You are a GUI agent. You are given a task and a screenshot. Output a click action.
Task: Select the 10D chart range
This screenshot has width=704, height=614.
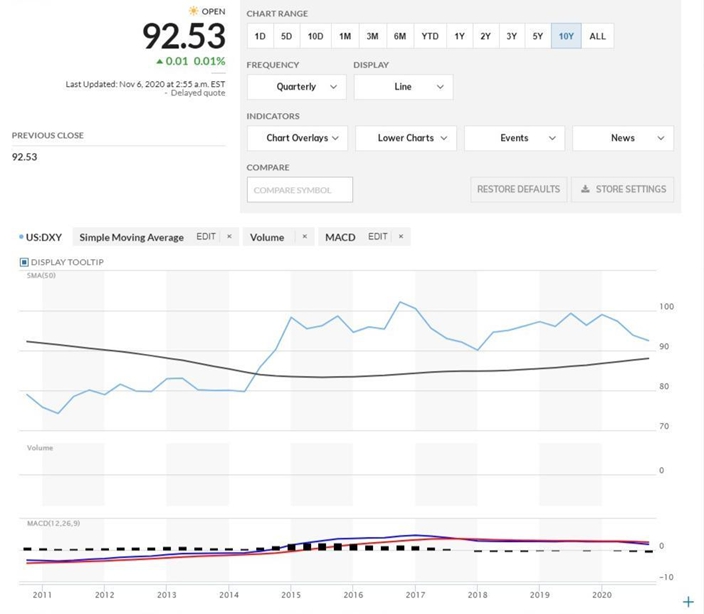[x=315, y=36]
